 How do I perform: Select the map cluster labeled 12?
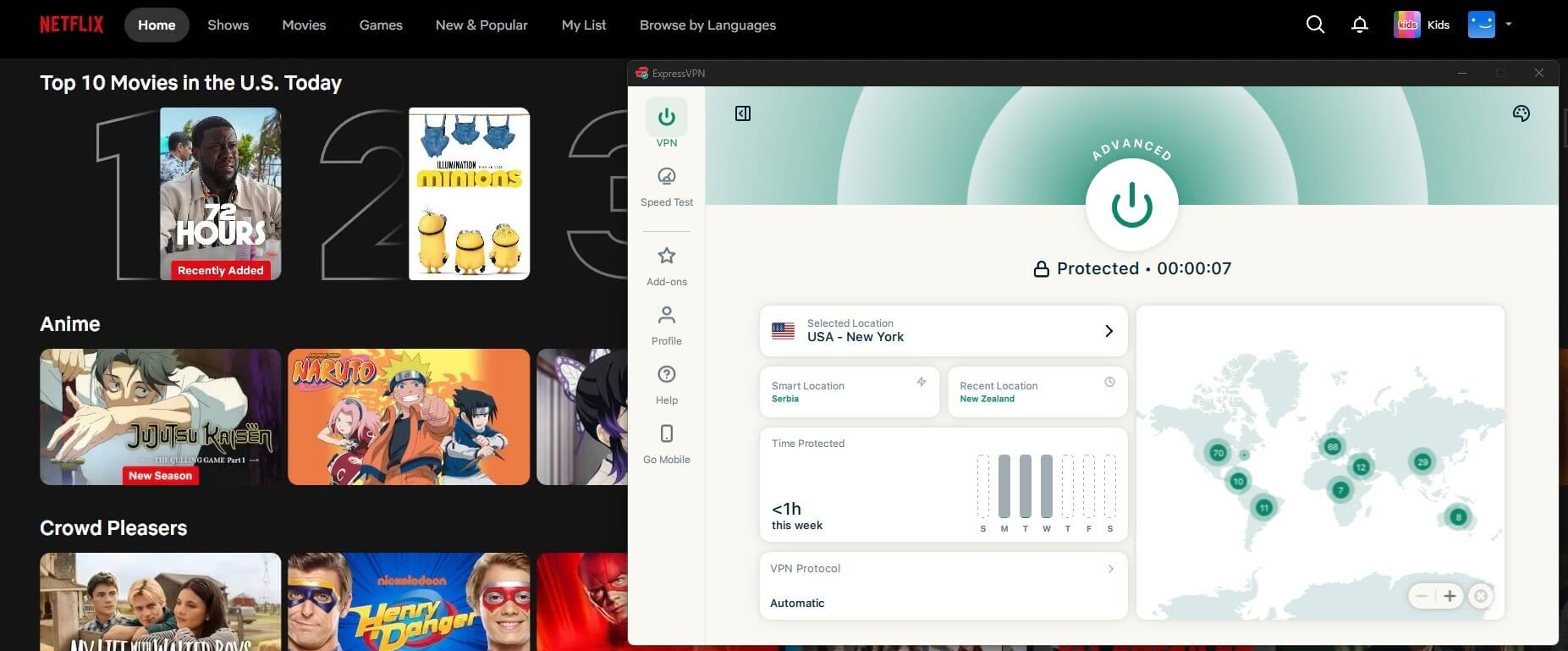coord(1361,466)
